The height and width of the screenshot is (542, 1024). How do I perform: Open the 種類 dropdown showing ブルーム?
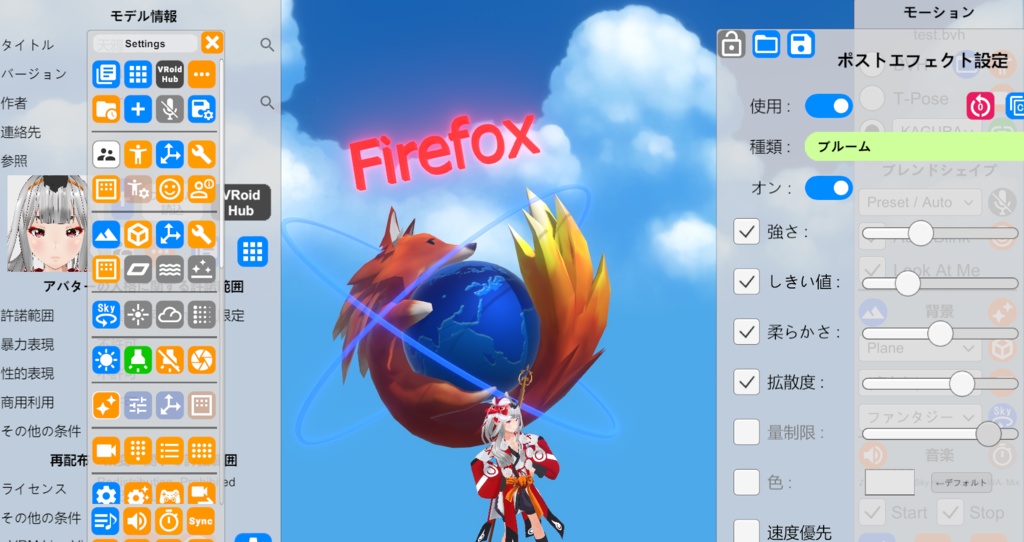click(914, 146)
